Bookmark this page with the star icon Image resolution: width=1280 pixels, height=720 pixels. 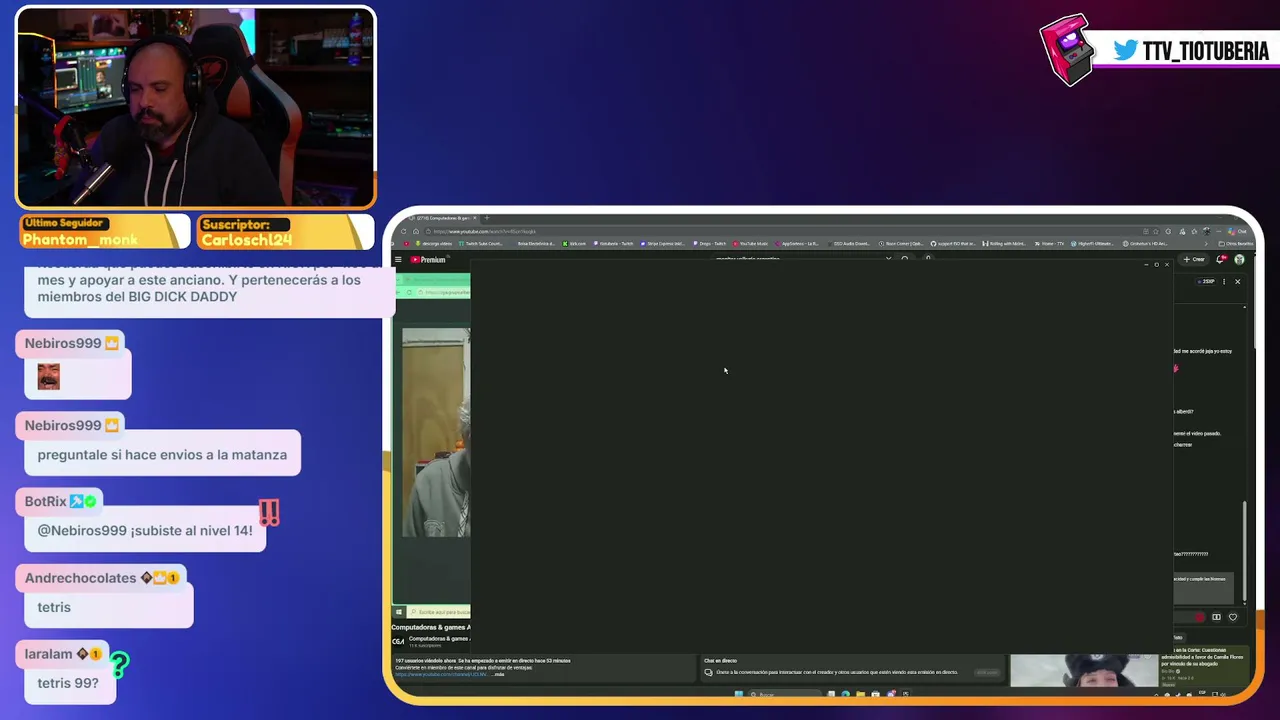[1156, 231]
